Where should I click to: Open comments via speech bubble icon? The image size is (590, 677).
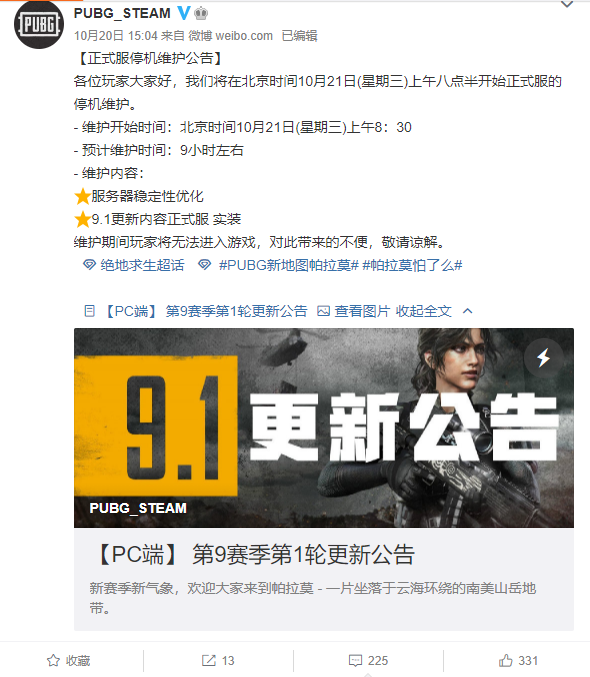(x=355, y=661)
